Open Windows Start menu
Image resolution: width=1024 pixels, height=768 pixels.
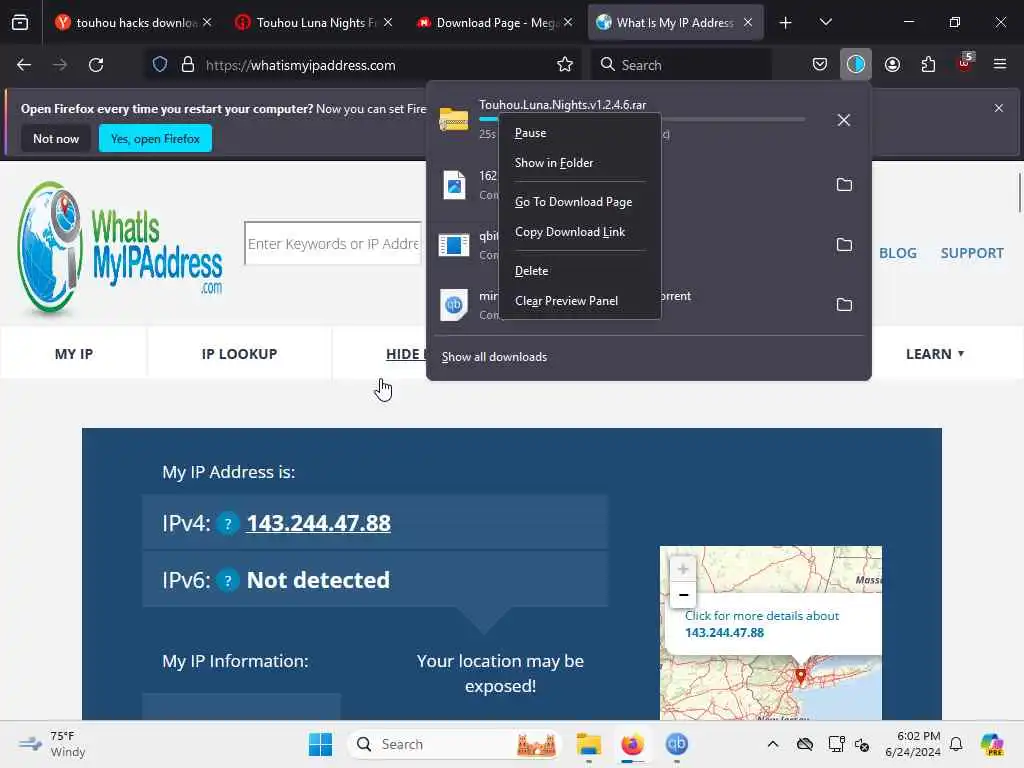(x=320, y=744)
